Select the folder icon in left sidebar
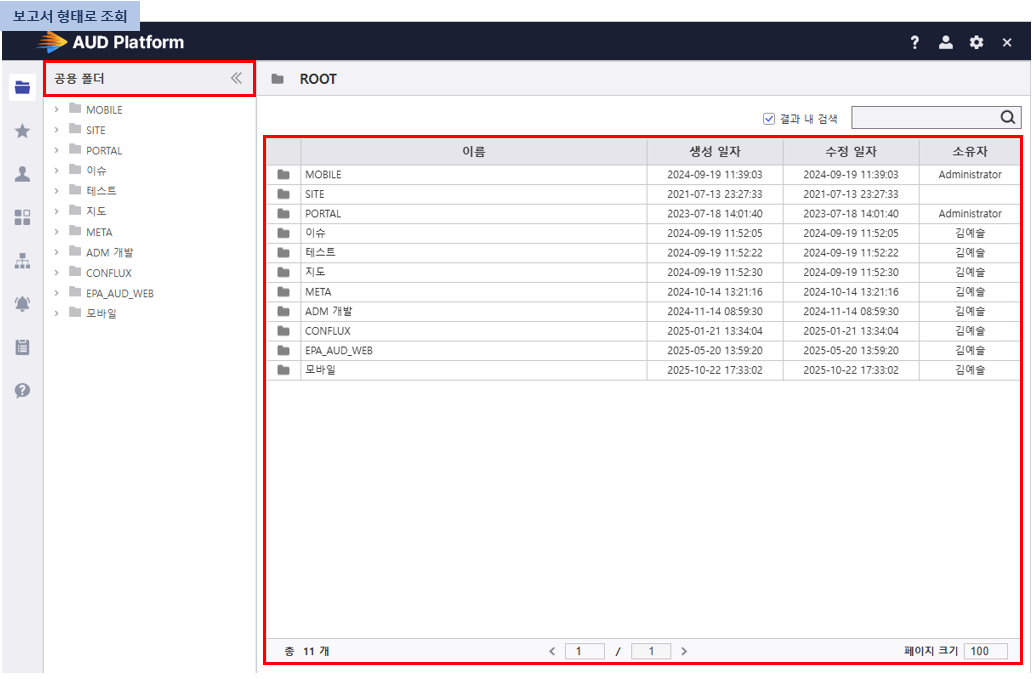The width and height of the screenshot is (1034, 679). click(x=22, y=87)
